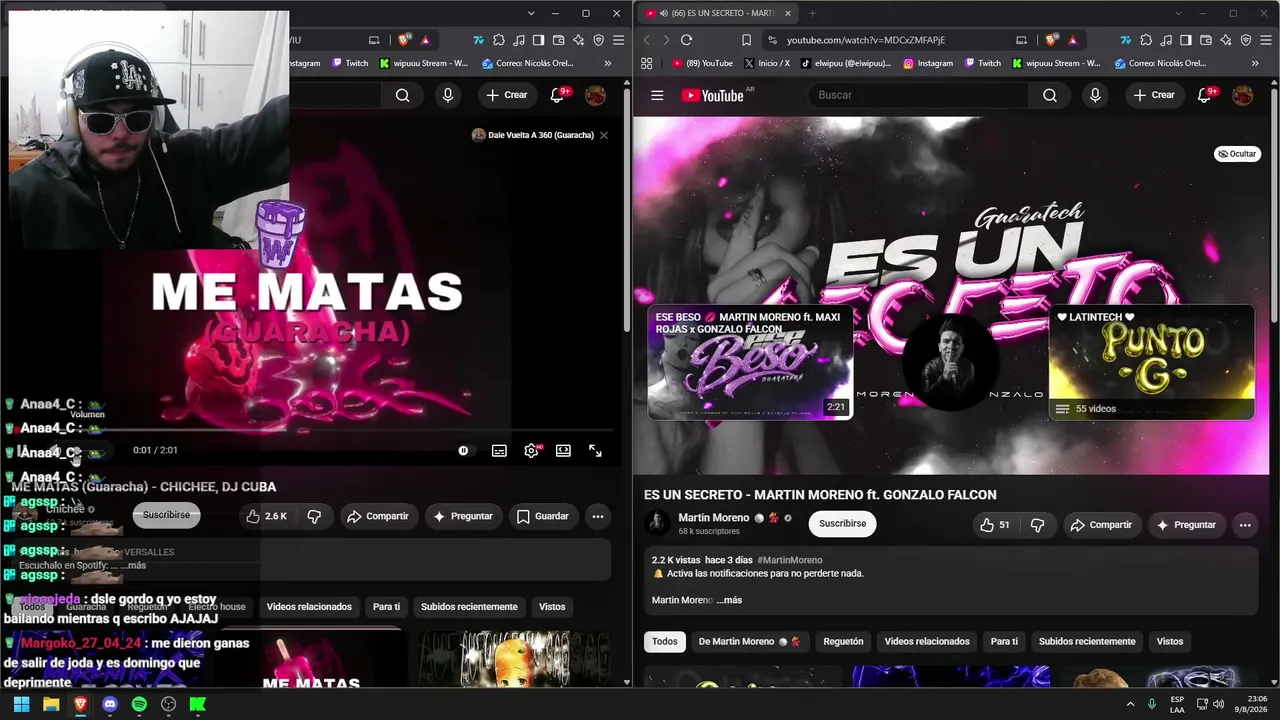
Task: Open Spotify from the taskbar
Action: point(139,704)
